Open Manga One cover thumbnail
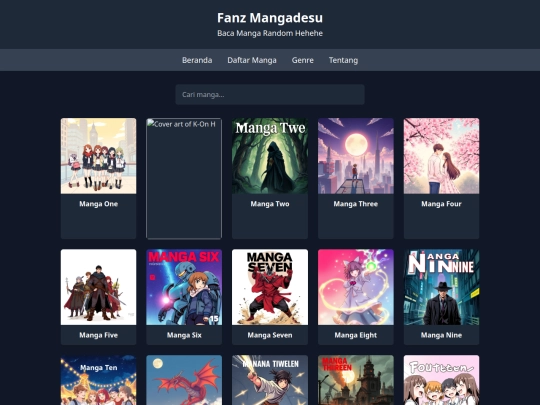This screenshot has width=540, height=405. coord(98,156)
